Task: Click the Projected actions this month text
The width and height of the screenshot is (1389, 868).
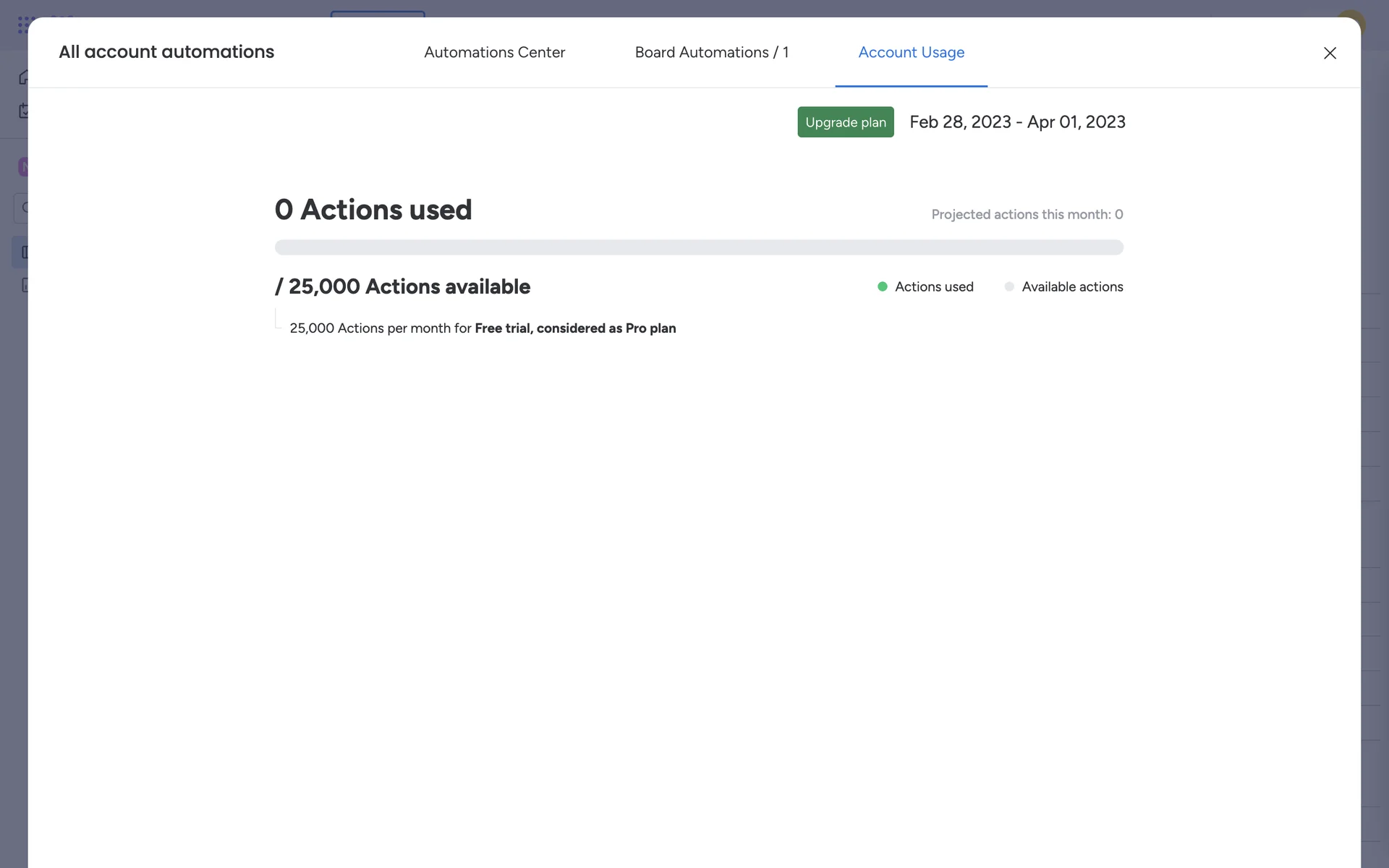Action: (x=1026, y=214)
